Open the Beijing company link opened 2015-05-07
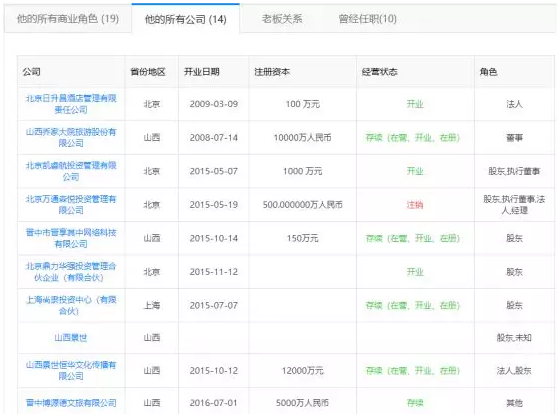 71,171
